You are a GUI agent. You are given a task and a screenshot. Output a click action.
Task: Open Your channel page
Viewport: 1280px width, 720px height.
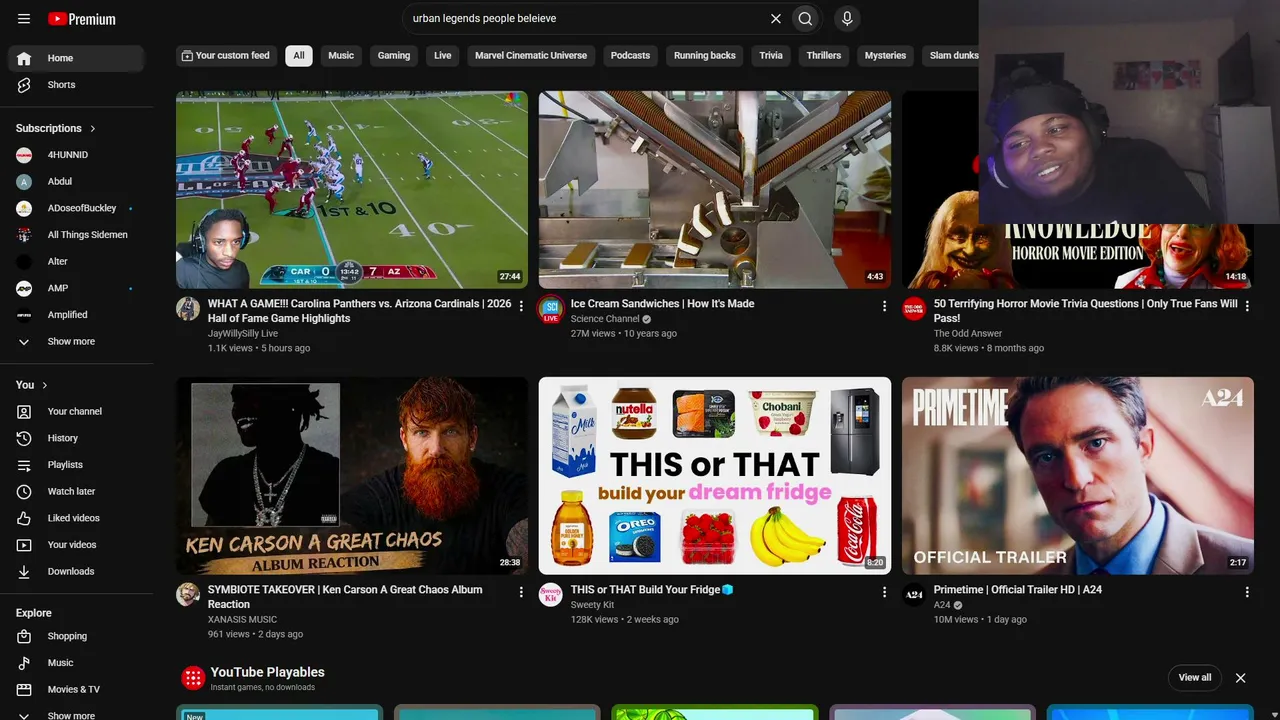pos(76,411)
